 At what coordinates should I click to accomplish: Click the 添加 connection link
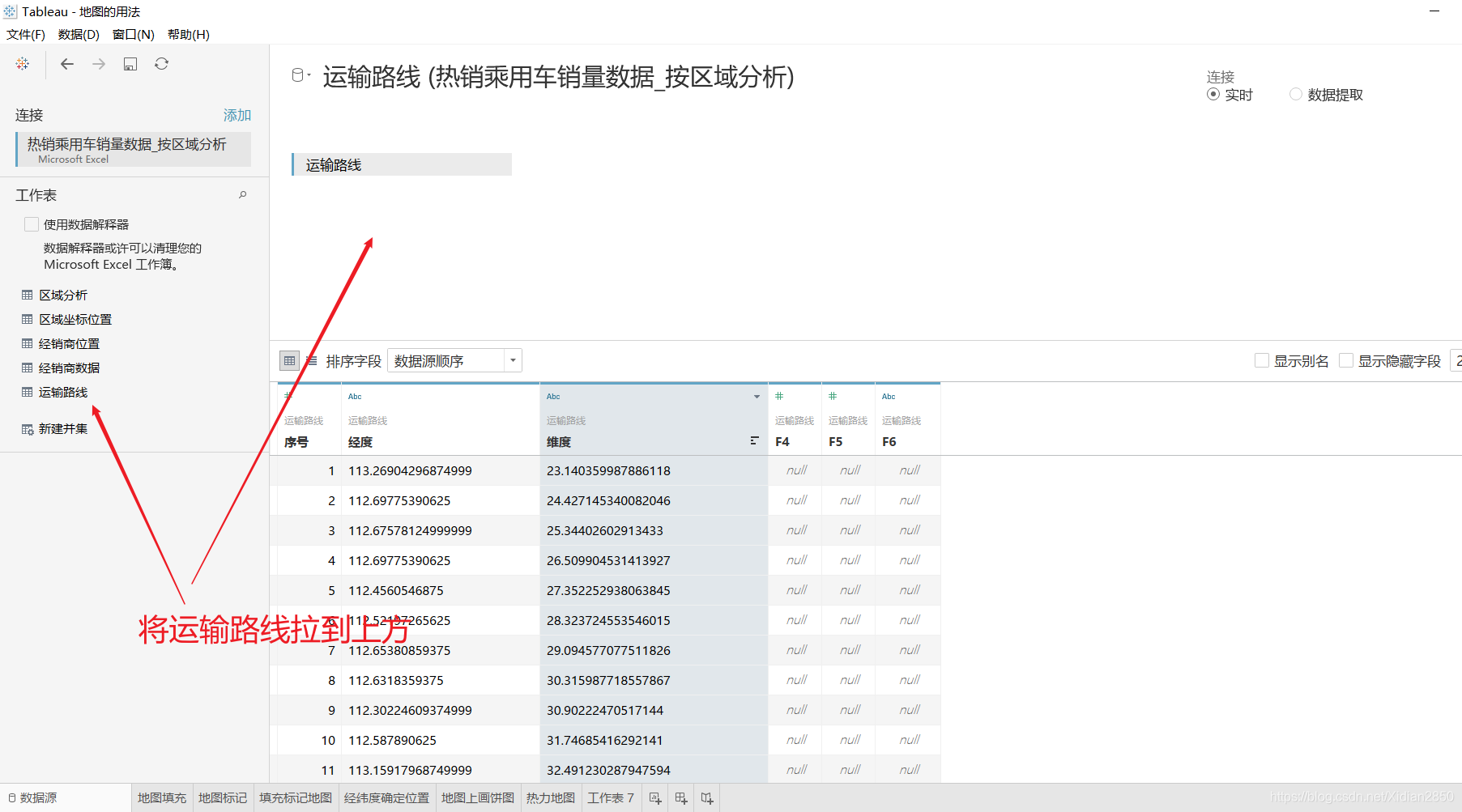point(237,115)
